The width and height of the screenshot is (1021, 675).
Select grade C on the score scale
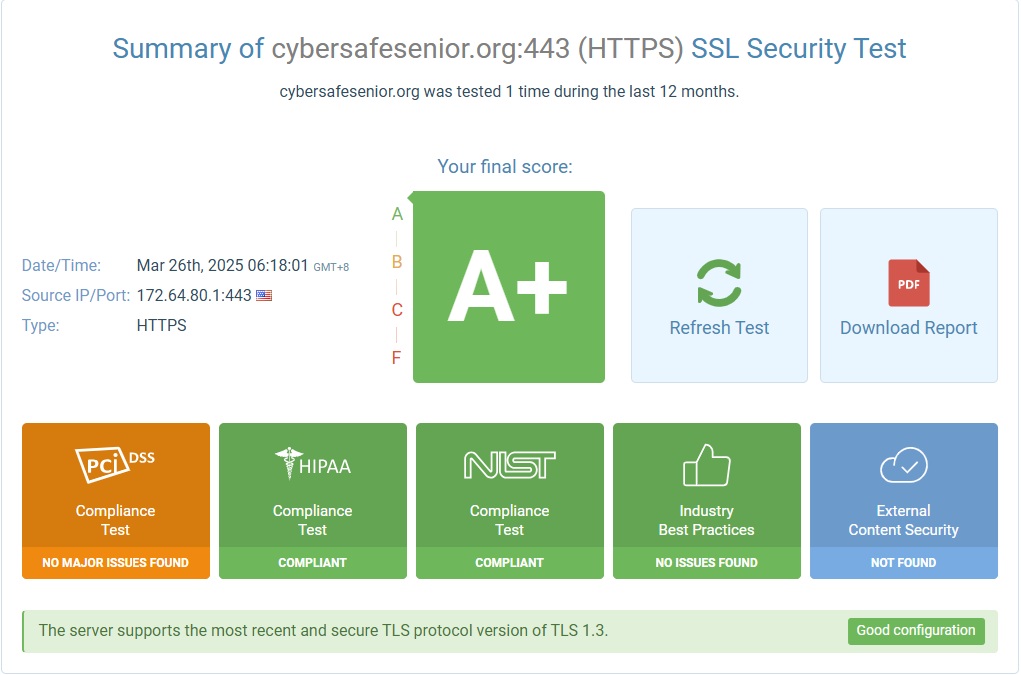click(397, 310)
